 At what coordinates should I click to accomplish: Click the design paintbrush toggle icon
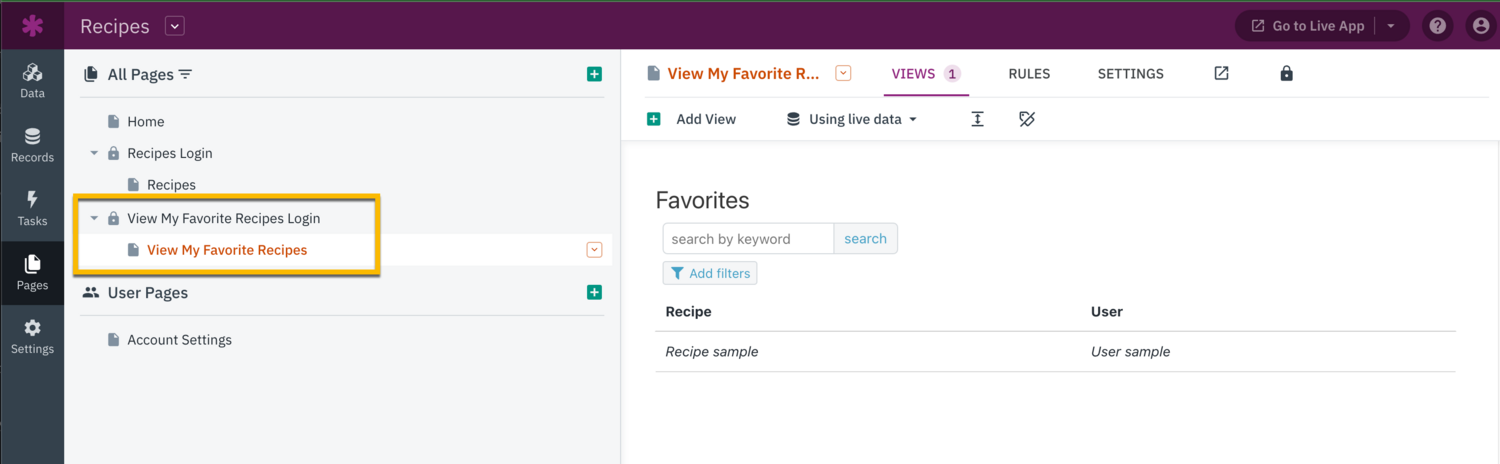(1026, 119)
